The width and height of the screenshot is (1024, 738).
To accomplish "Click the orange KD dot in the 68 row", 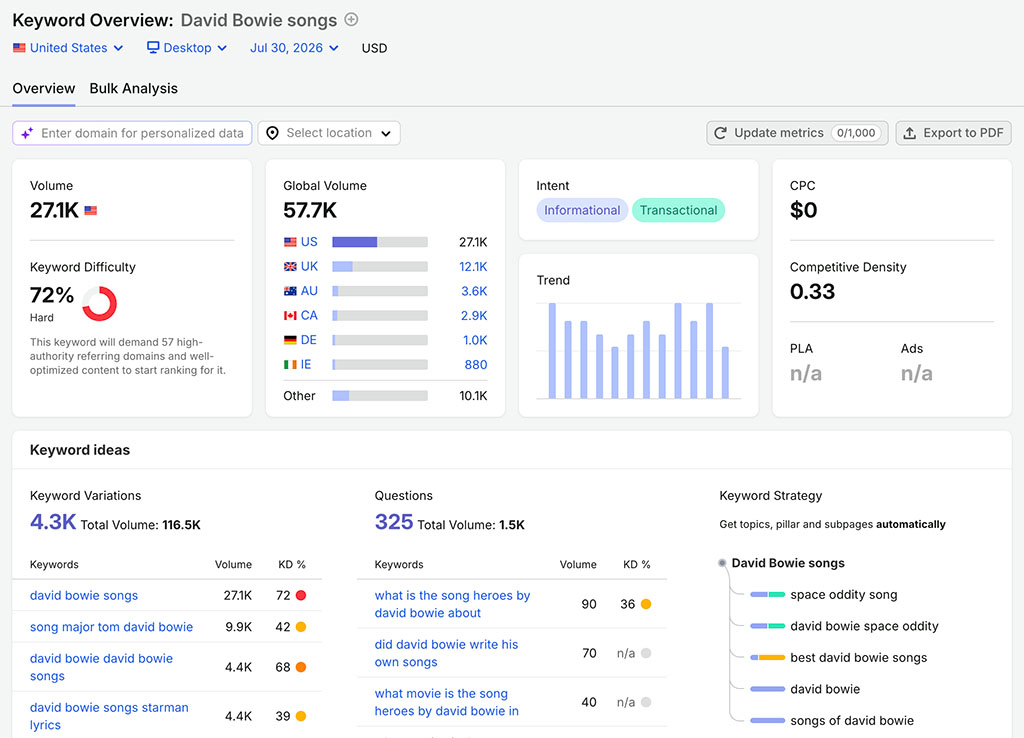I will (301, 667).
